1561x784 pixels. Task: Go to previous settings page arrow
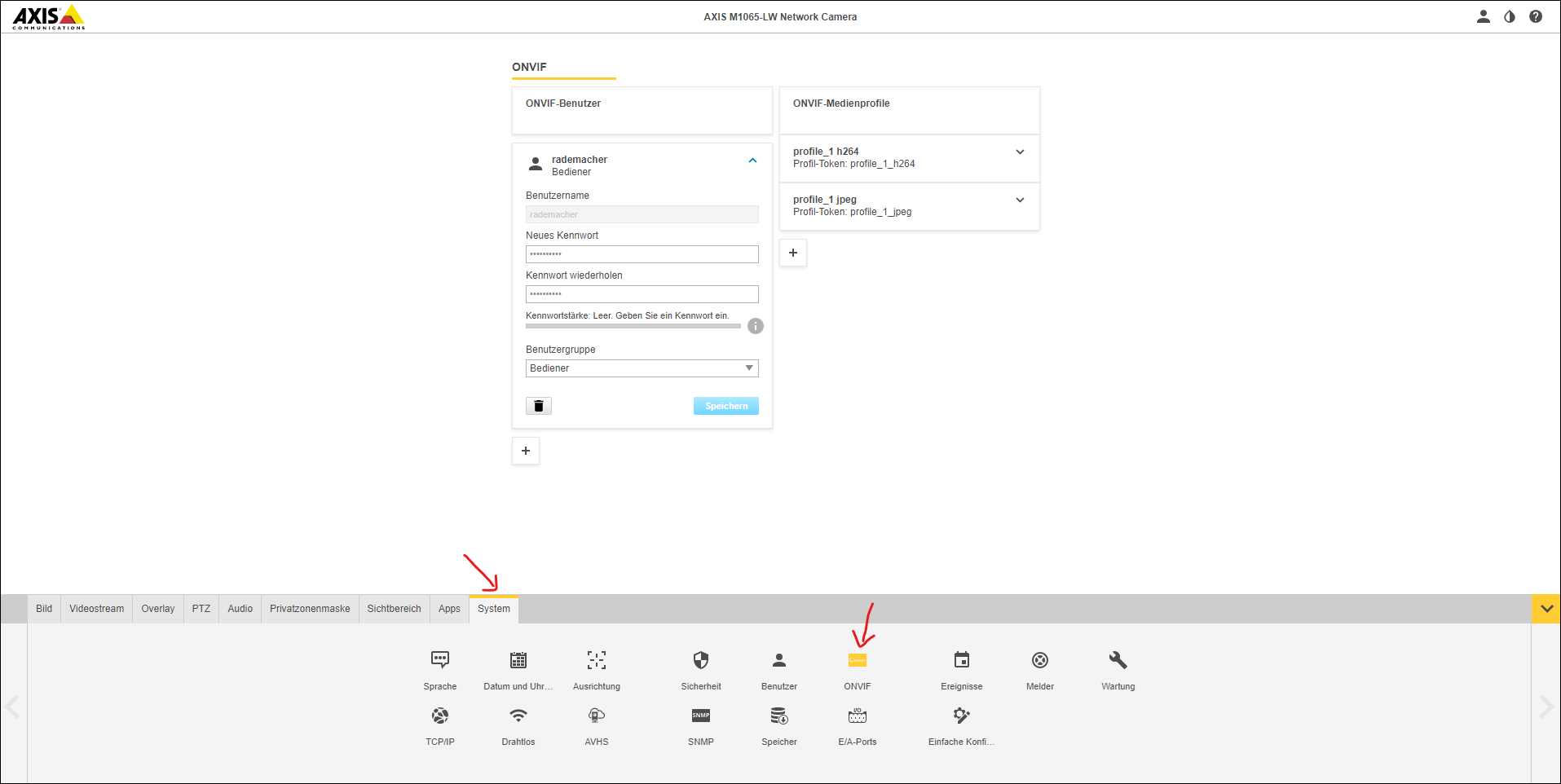(13, 706)
